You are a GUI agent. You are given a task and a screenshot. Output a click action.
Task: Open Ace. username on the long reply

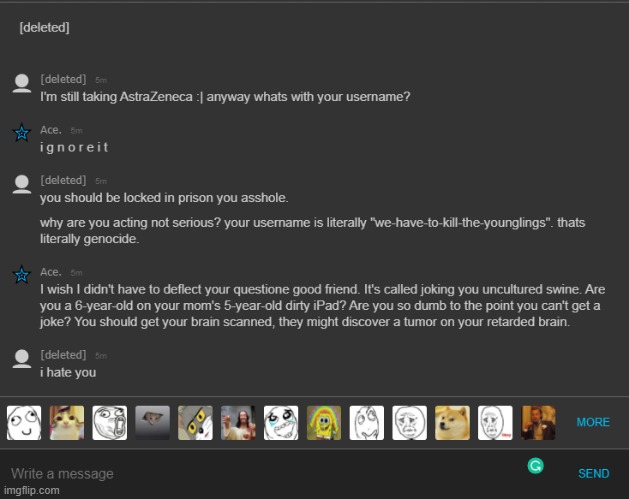[x=51, y=272]
